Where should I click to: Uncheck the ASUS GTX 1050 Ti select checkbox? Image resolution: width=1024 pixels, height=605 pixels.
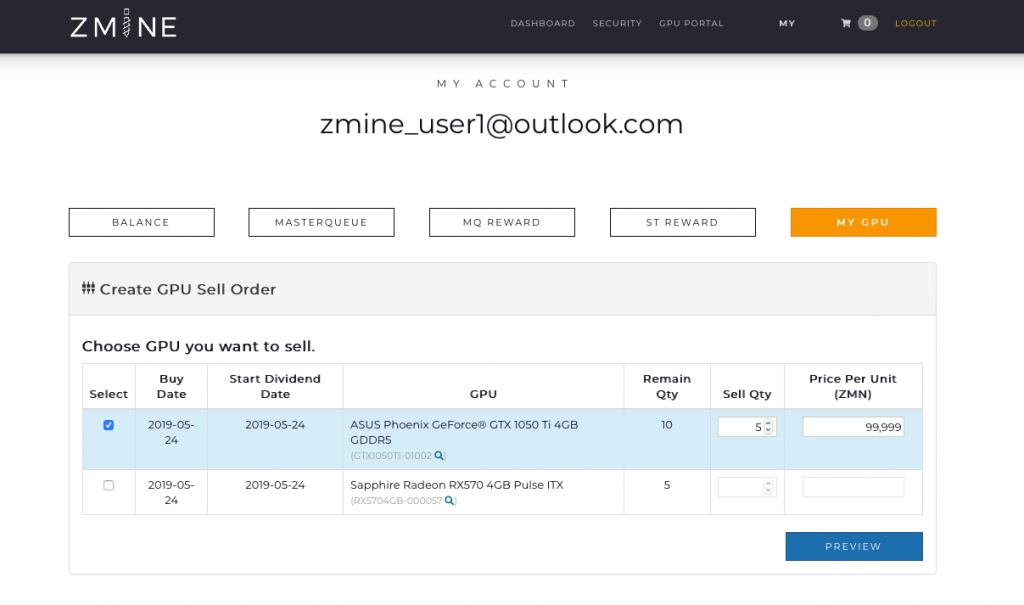(108, 425)
